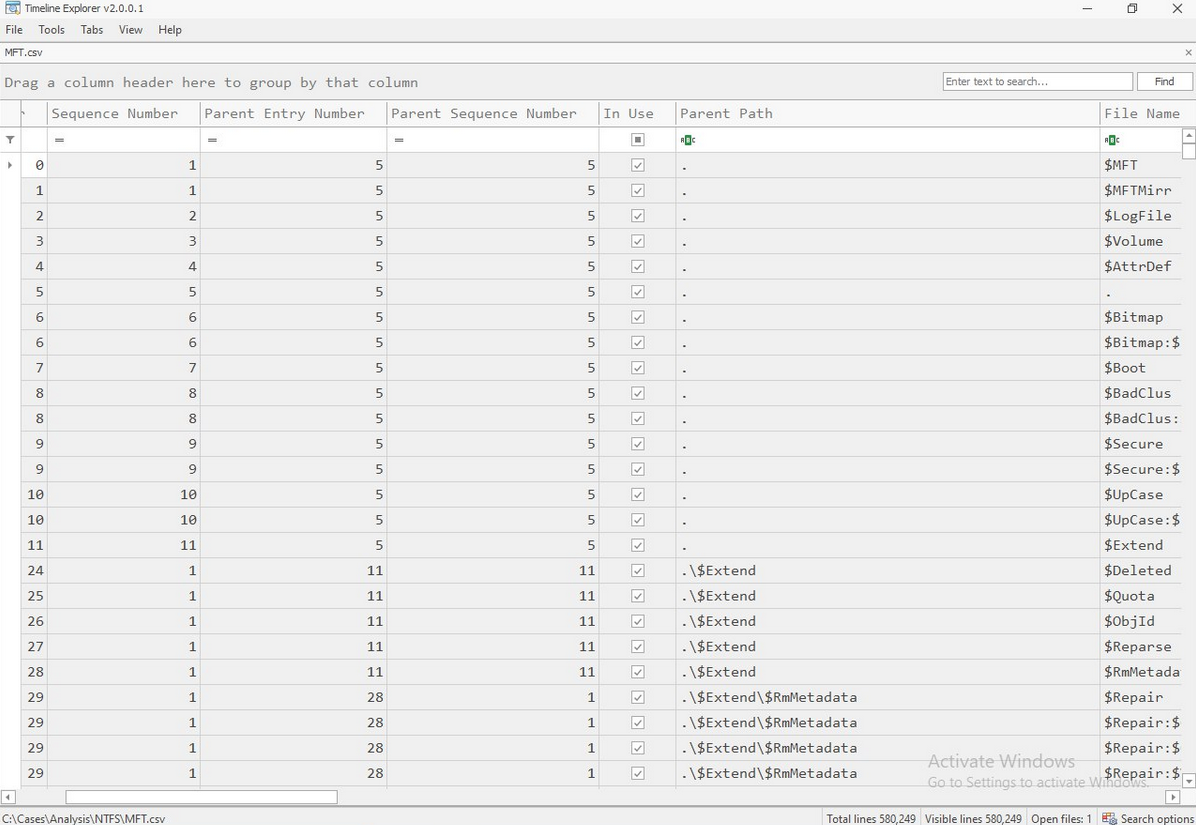Open Search options in the status bar
The image size is (1196, 825).
tap(1148, 818)
